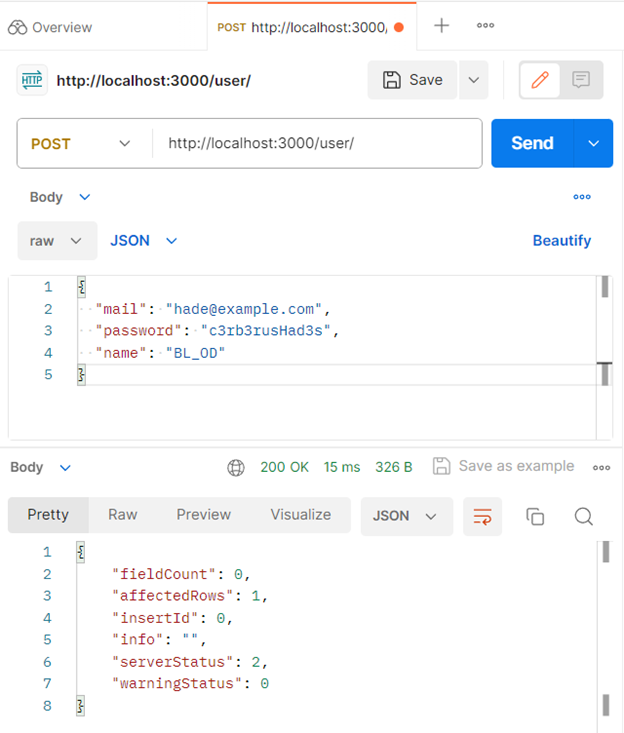Screen dimensions: 624x733
Task: Expand the Save options dropdown arrow
Action: coord(473,80)
